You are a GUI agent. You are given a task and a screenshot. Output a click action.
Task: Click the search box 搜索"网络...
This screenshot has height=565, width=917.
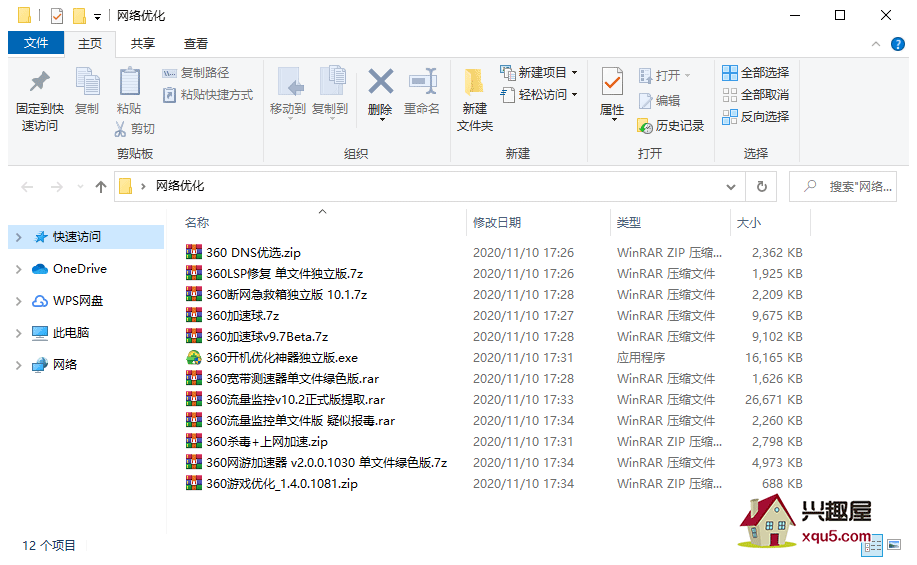(x=843, y=187)
